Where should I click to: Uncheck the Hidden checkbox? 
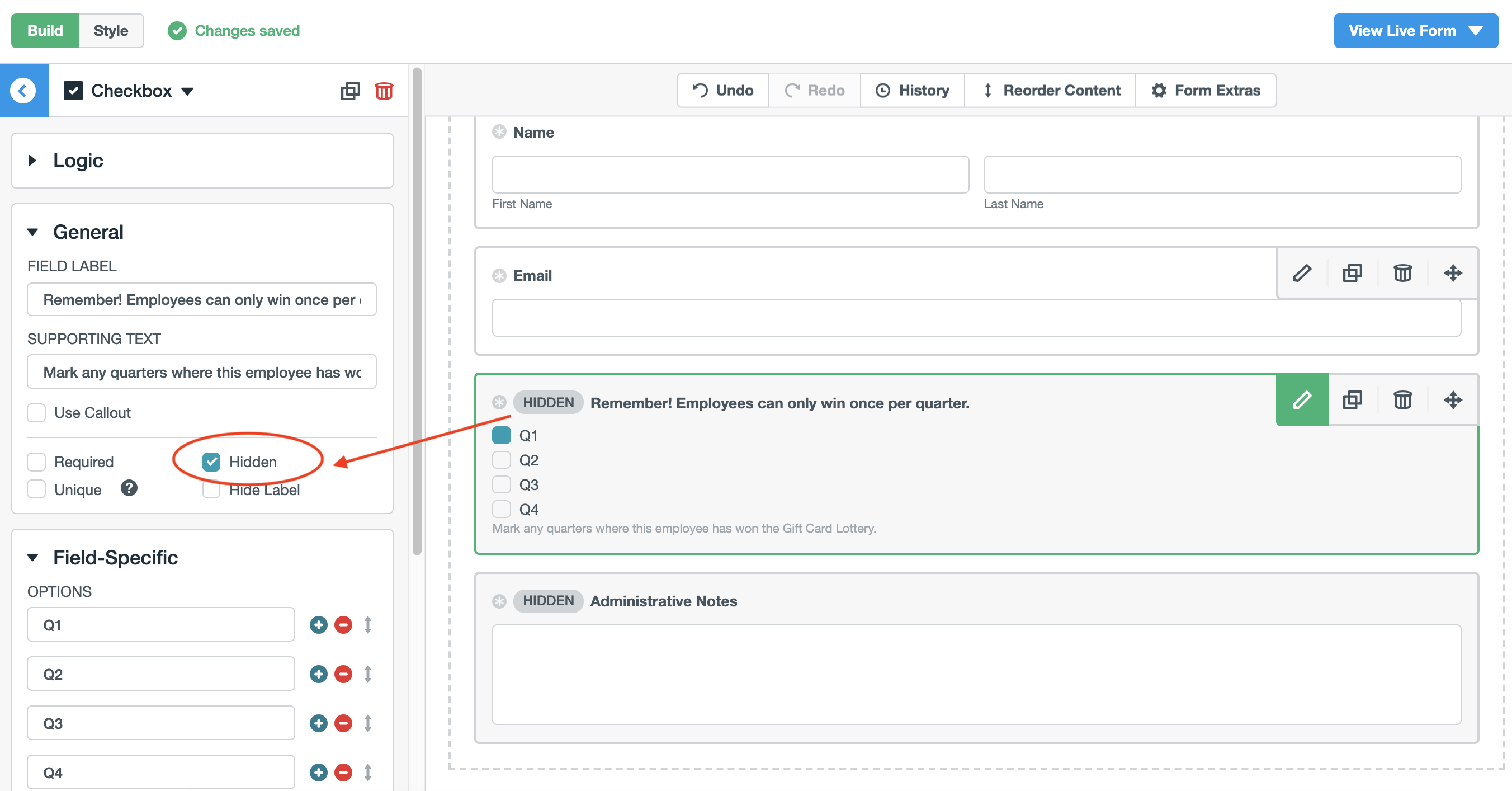(x=211, y=462)
